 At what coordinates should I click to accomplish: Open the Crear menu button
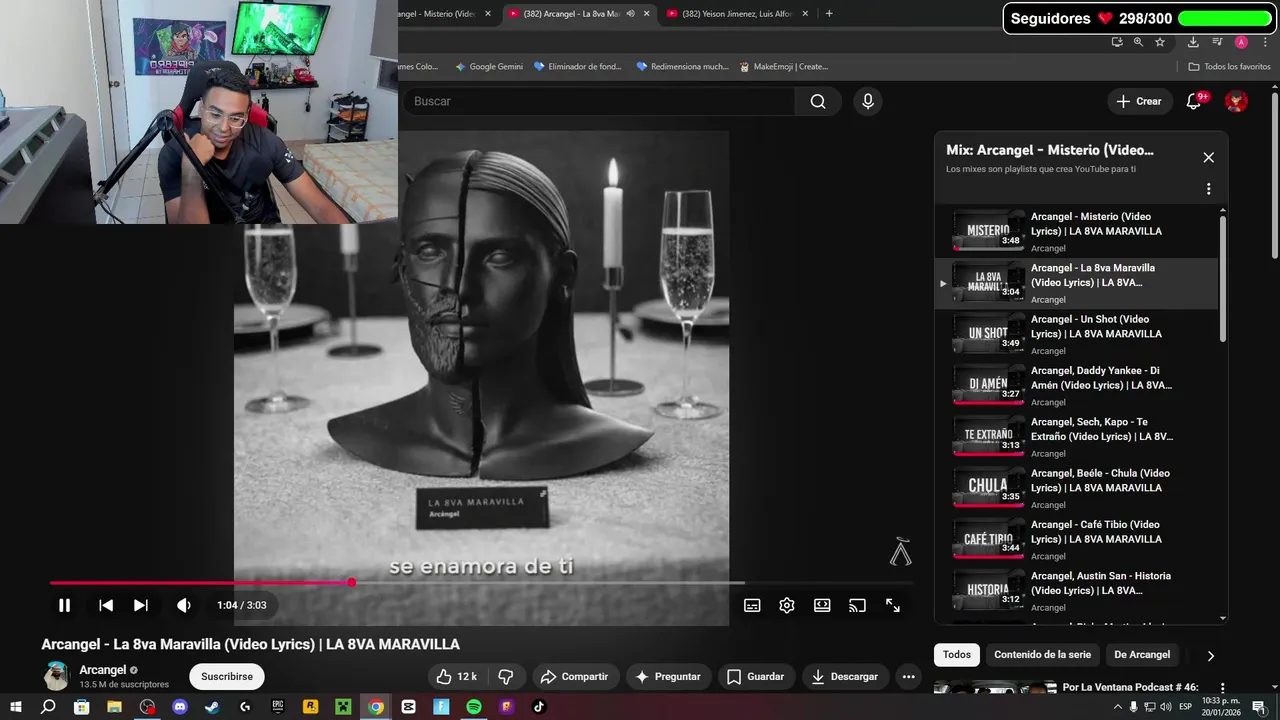click(x=1139, y=101)
